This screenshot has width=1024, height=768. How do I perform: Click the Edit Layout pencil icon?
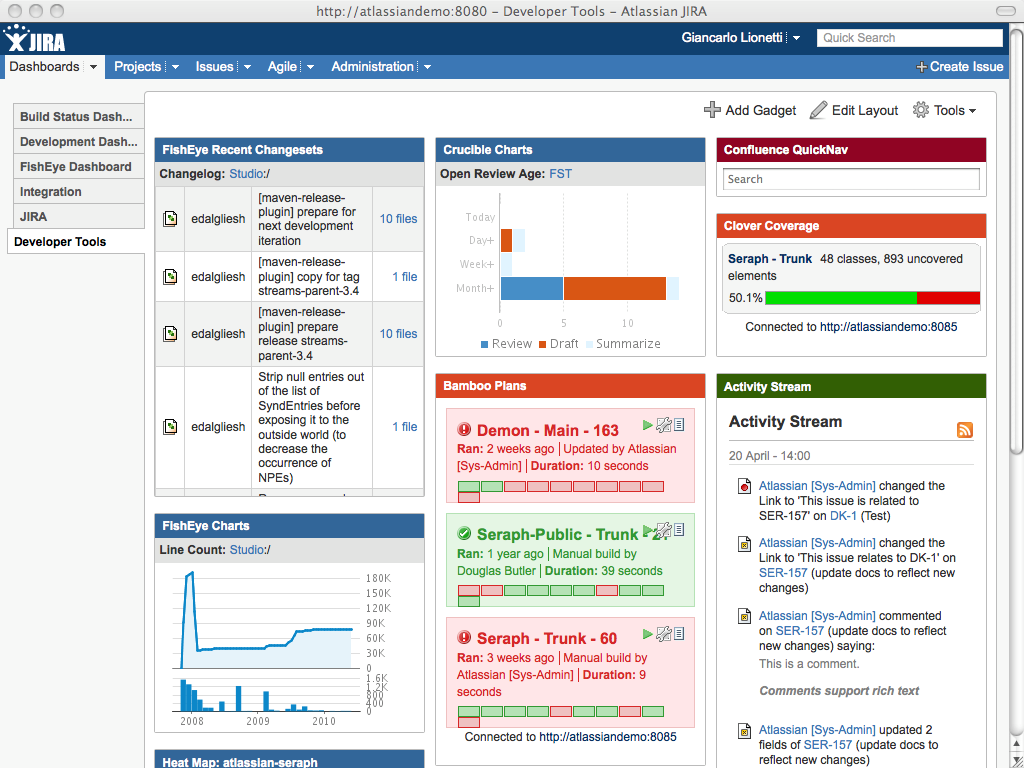819,110
